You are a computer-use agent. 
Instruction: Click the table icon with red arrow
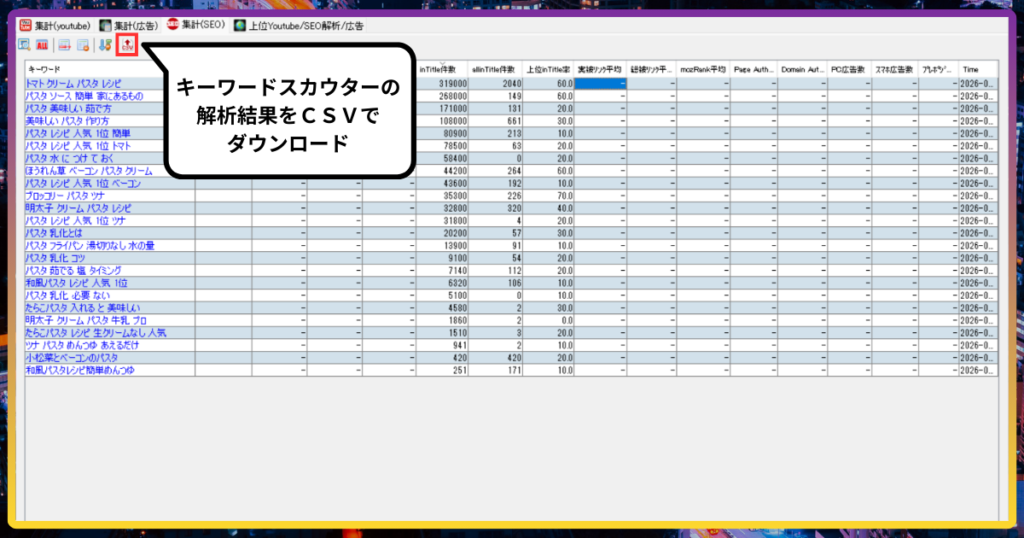tap(63, 45)
